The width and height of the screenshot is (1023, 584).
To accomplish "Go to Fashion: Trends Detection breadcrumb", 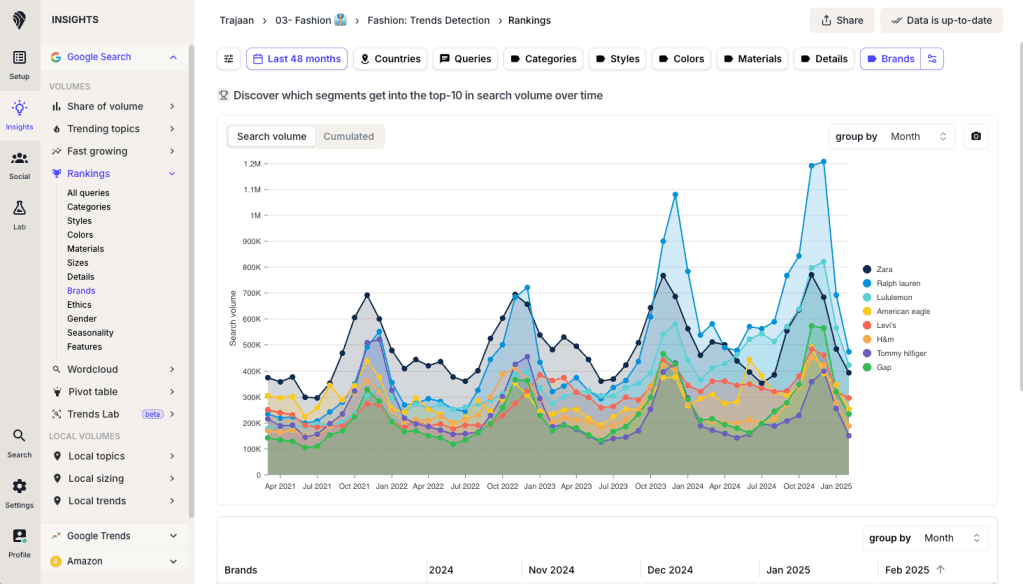I will 428,20.
